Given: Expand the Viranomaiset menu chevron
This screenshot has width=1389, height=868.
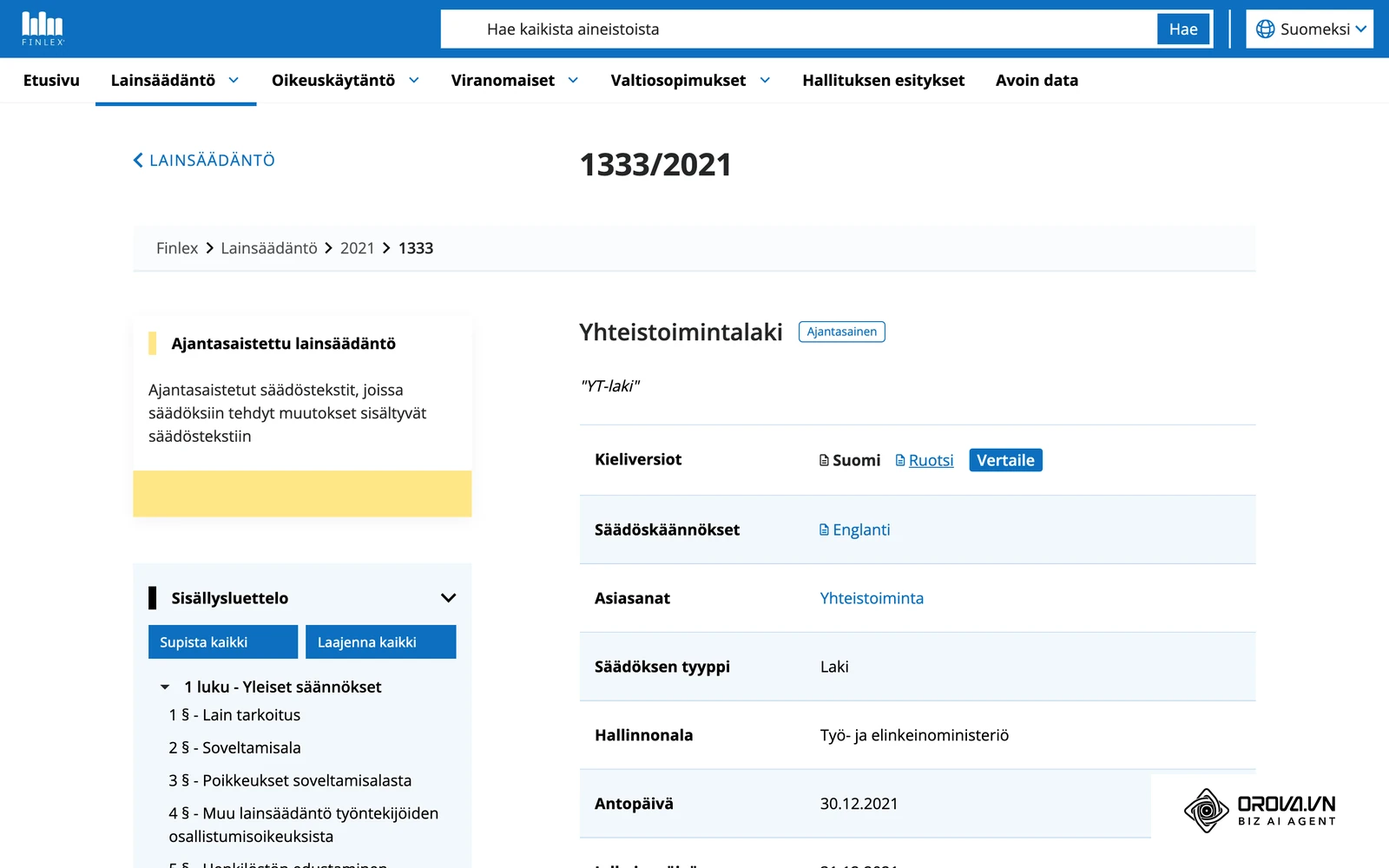Looking at the screenshot, I should click(x=573, y=80).
